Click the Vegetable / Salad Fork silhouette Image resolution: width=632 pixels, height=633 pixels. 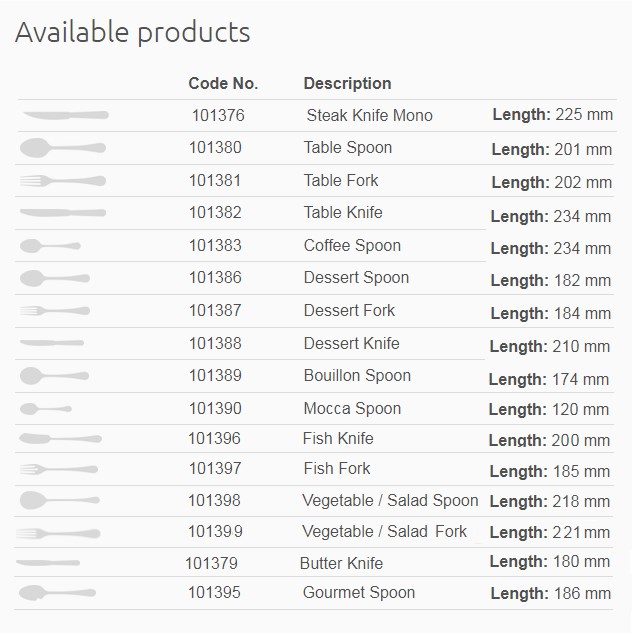pos(58,533)
